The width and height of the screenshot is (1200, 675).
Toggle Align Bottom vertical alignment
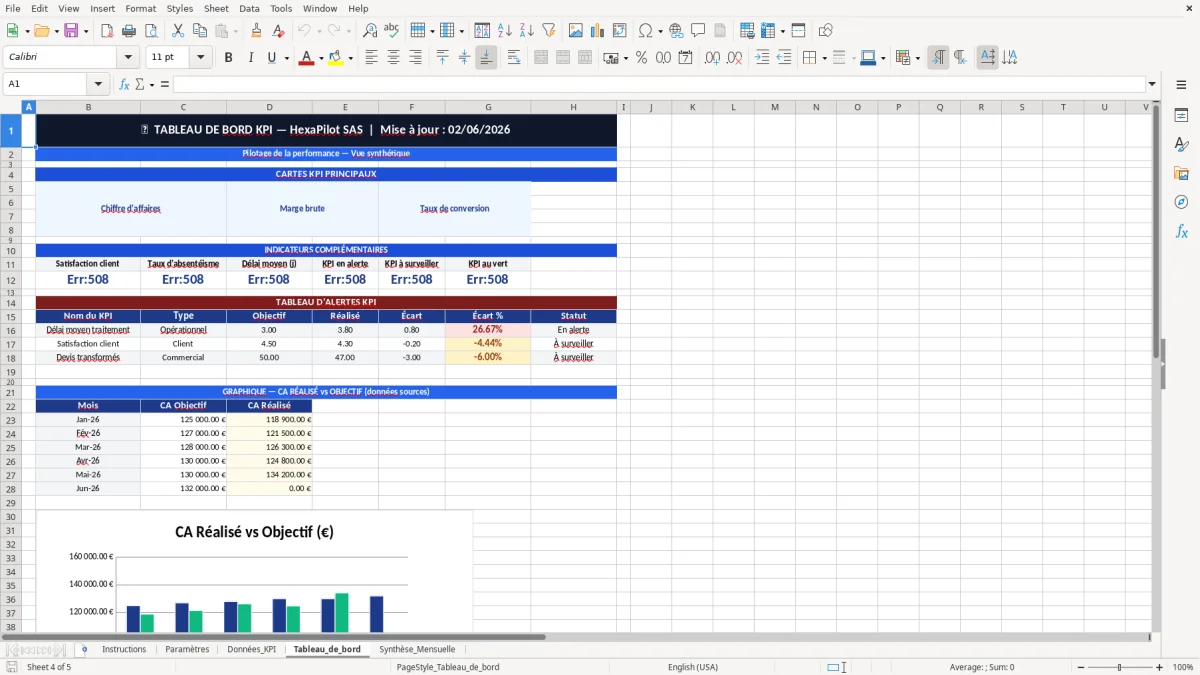point(486,58)
